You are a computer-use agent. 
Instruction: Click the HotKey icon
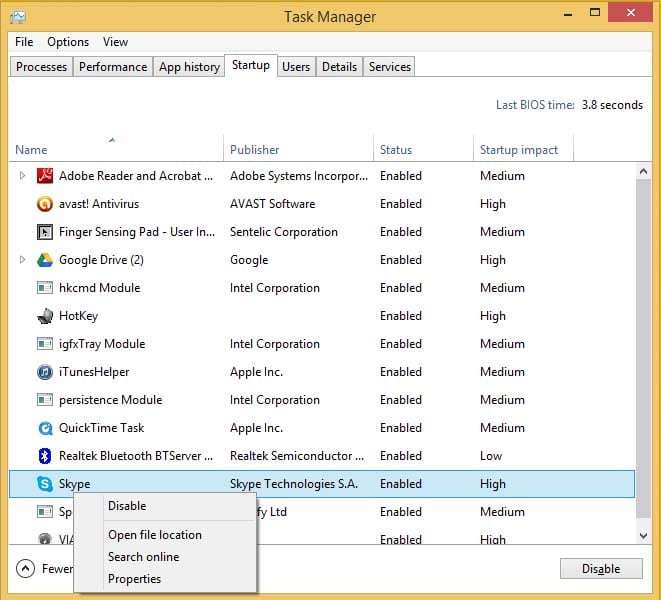click(45, 316)
